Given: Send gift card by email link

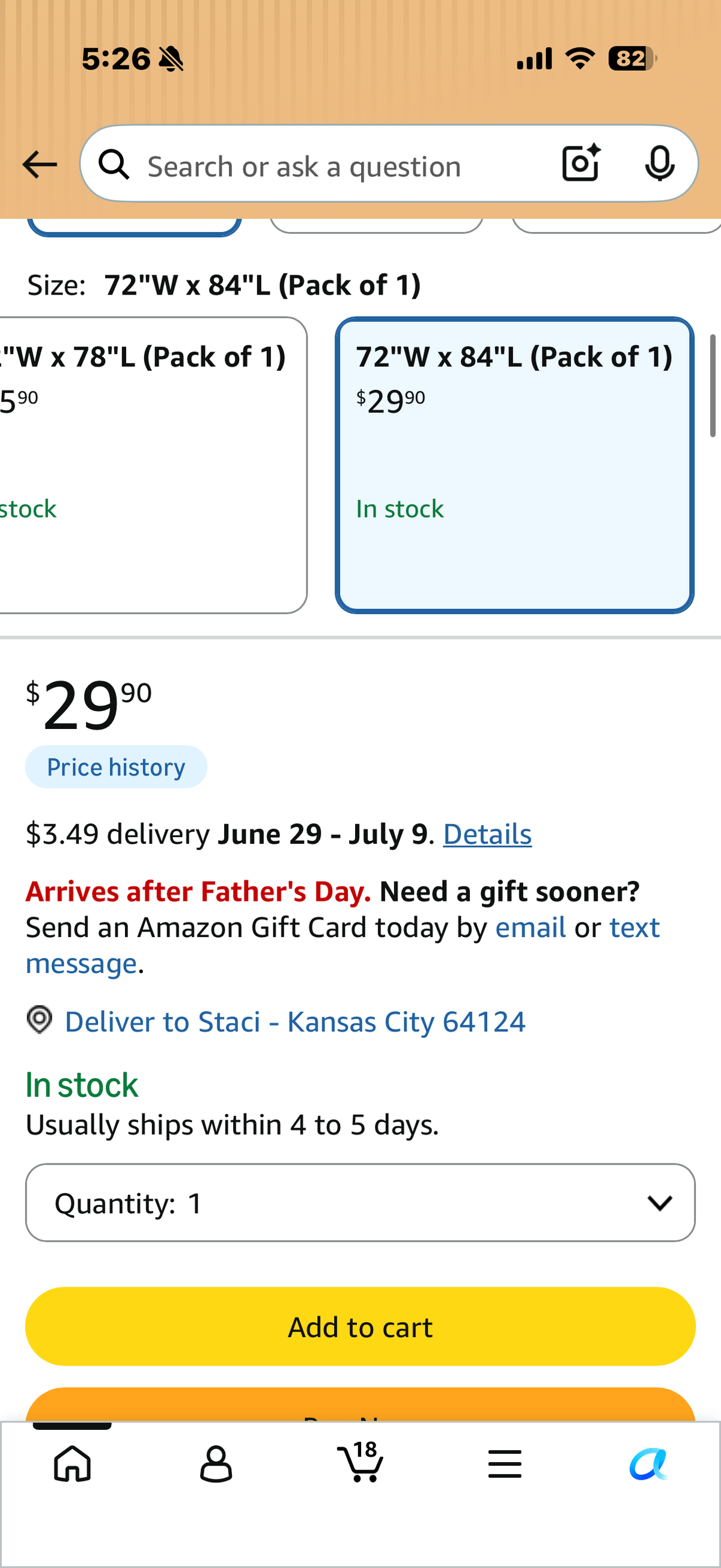Looking at the screenshot, I should 531,928.
